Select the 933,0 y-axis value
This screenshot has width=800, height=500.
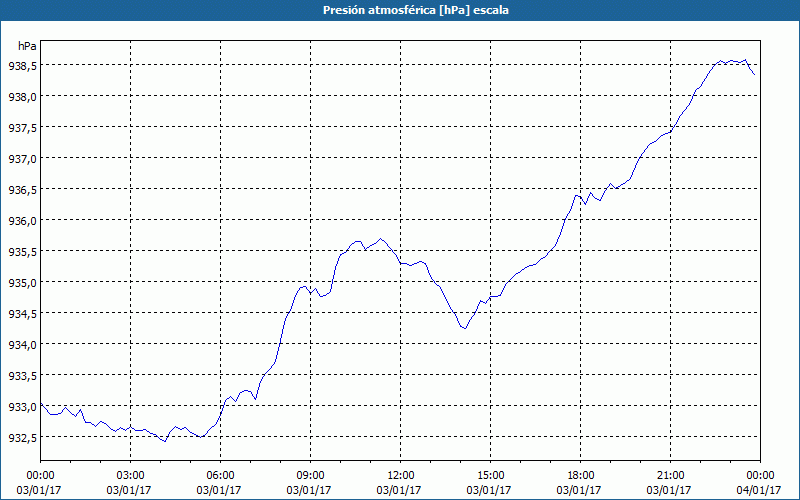tap(22, 407)
